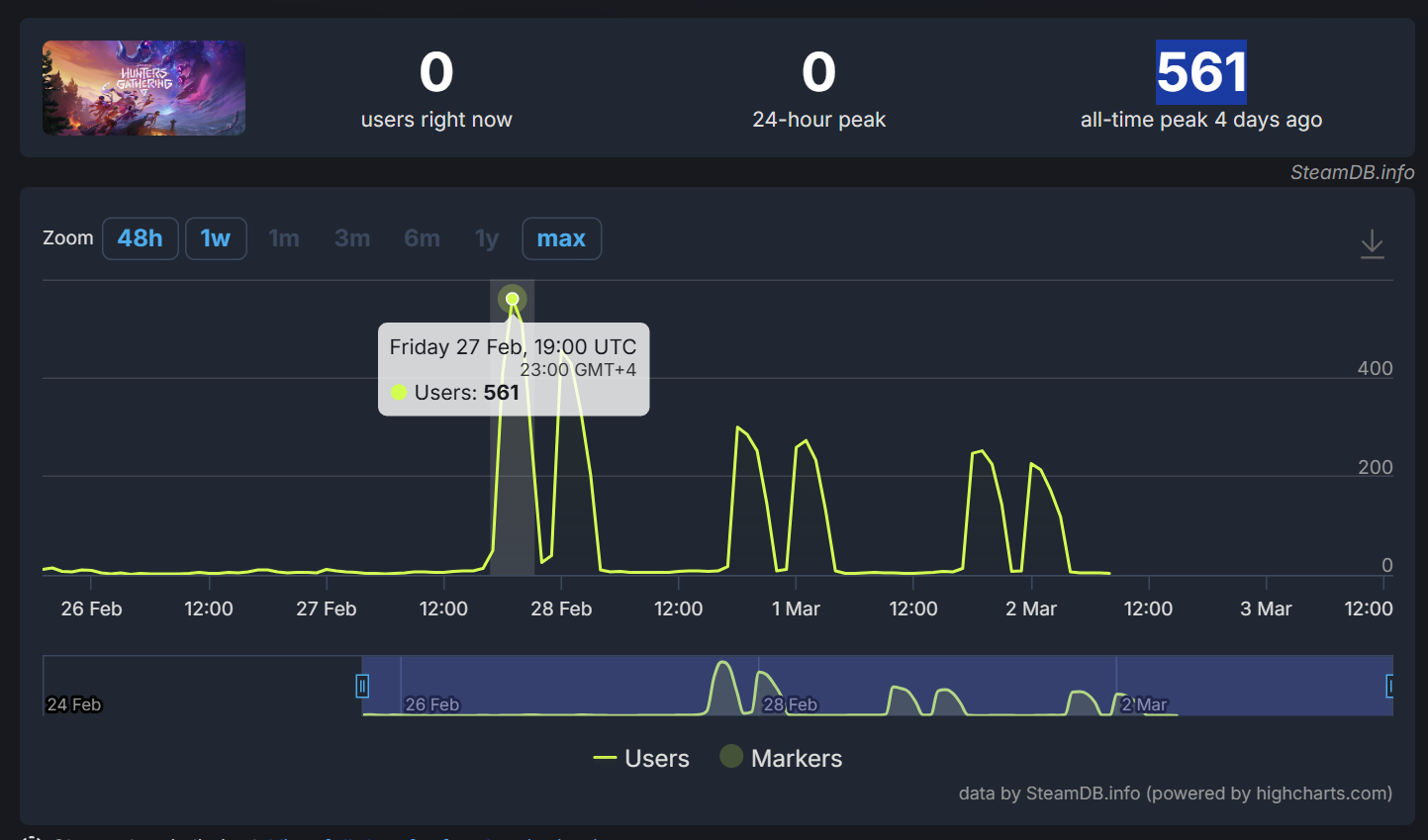
Task: Select the 6m zoom option
Action: tap(422, 238)
